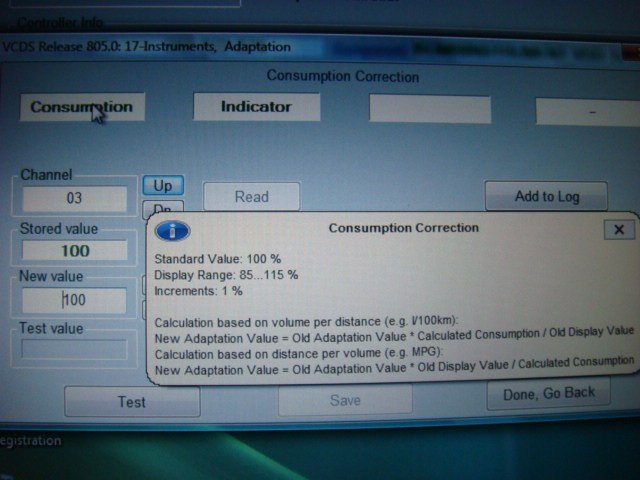Screen dimensions: 640x480
Task: Click the Save button
Action: (345, 400)
